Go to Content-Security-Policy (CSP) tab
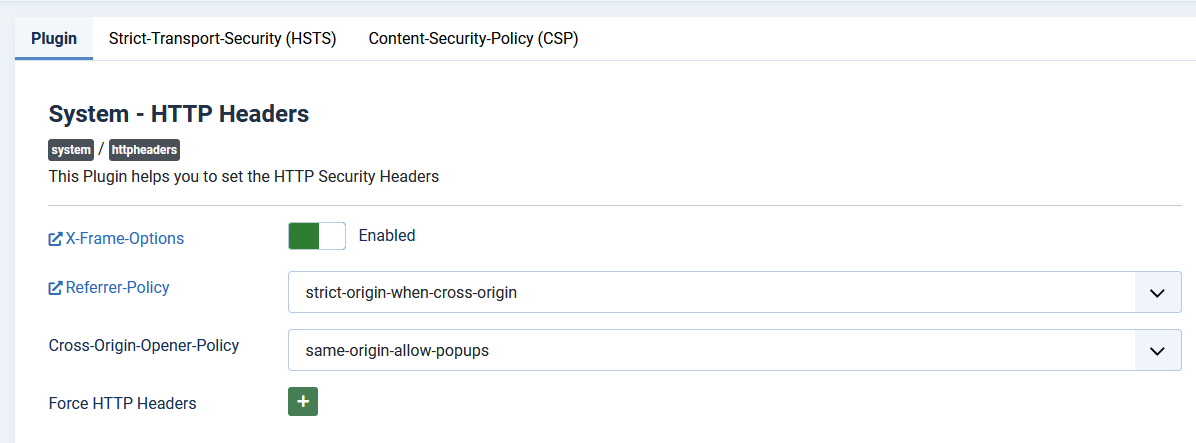 [473, 39]
